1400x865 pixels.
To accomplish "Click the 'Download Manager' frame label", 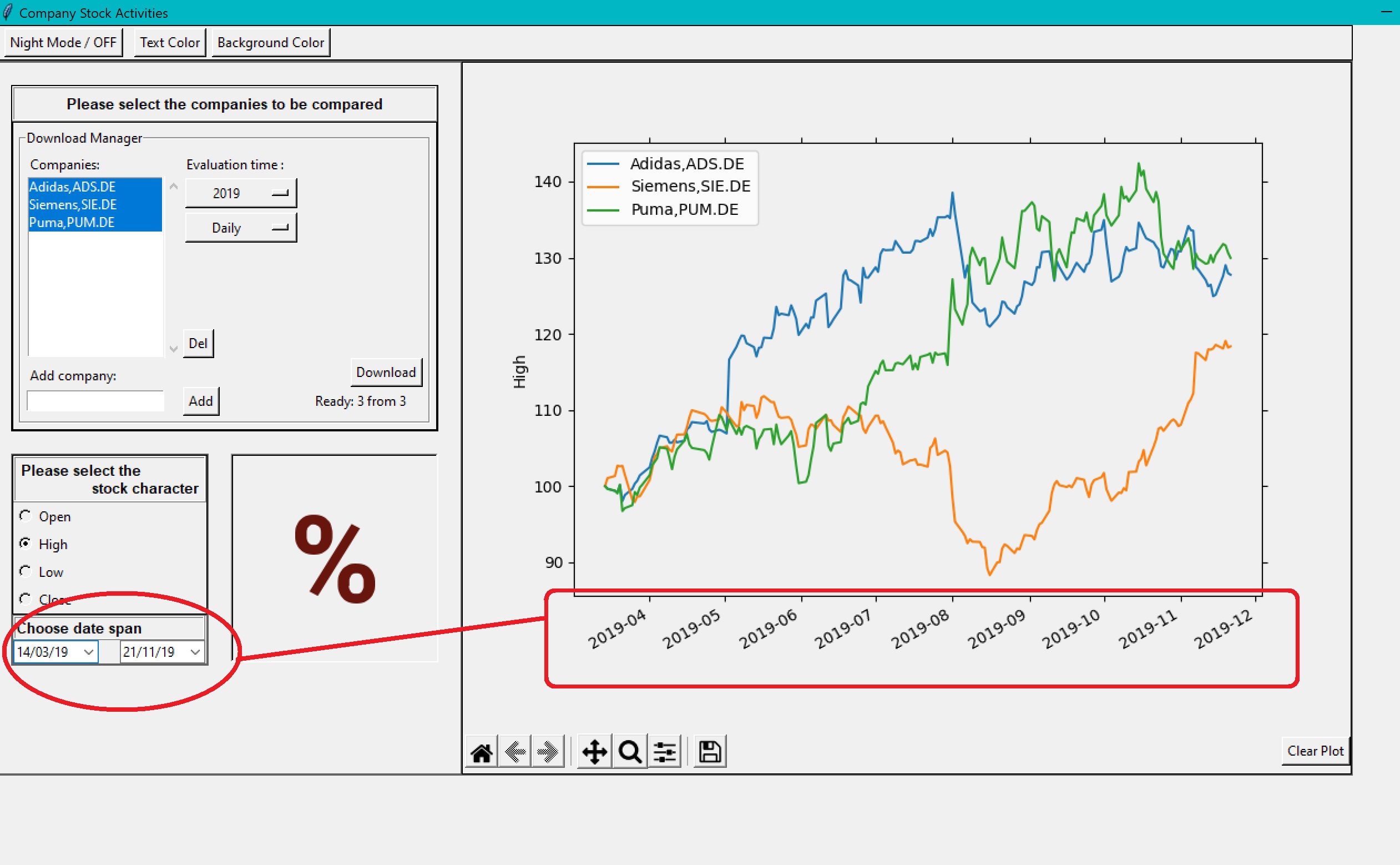I will pos(84,138).
